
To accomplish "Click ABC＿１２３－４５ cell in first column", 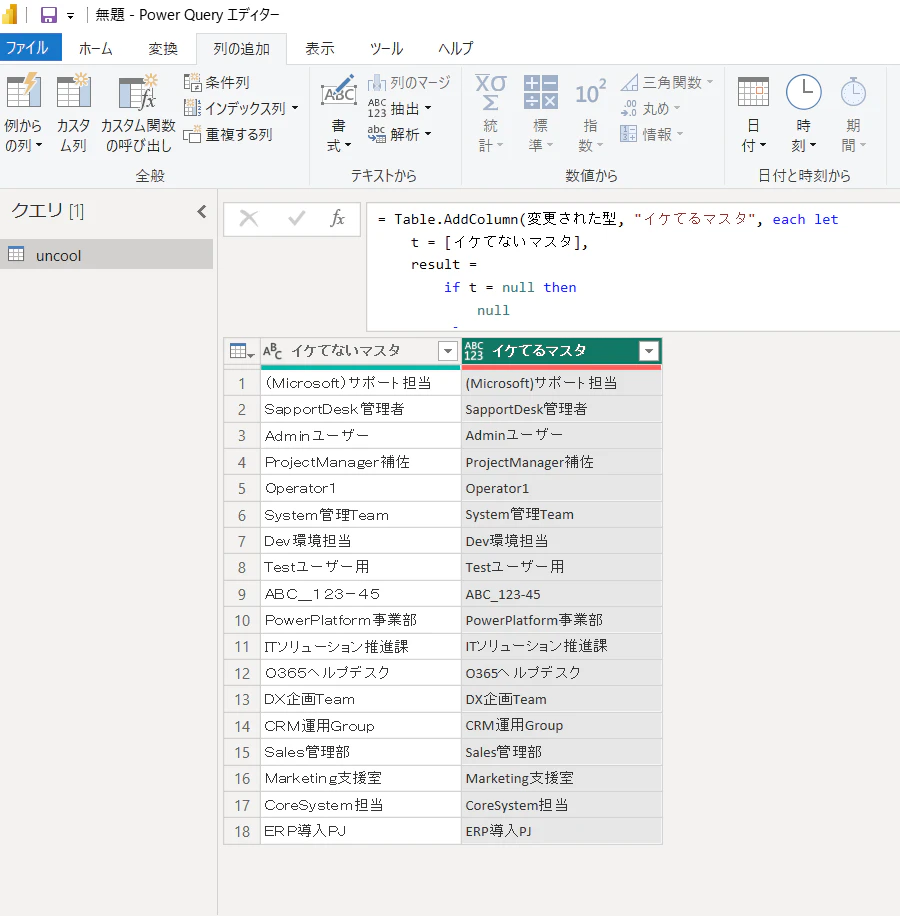I will coord(360,594).
